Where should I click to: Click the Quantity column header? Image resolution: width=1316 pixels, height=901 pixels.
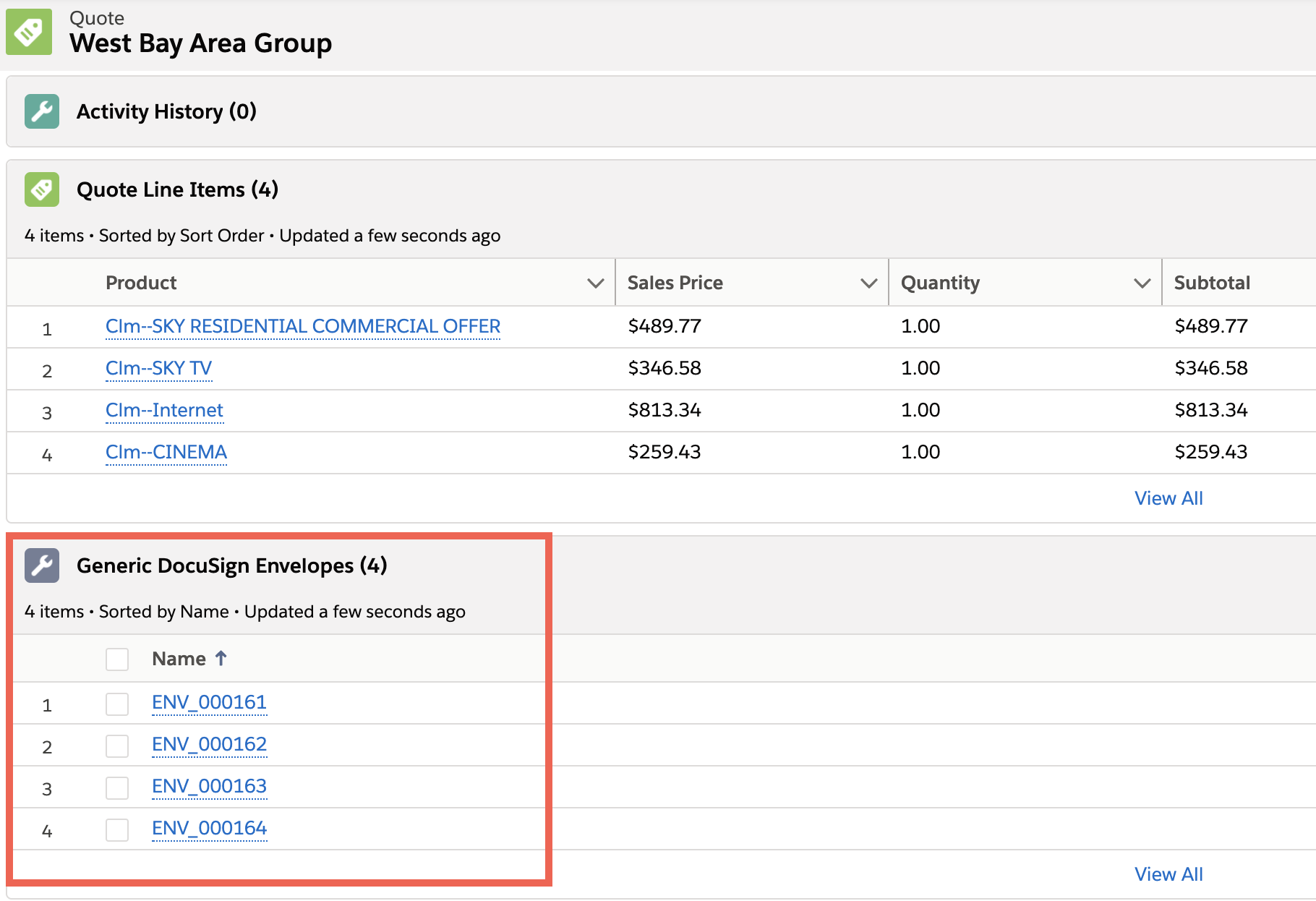point(940,283)
